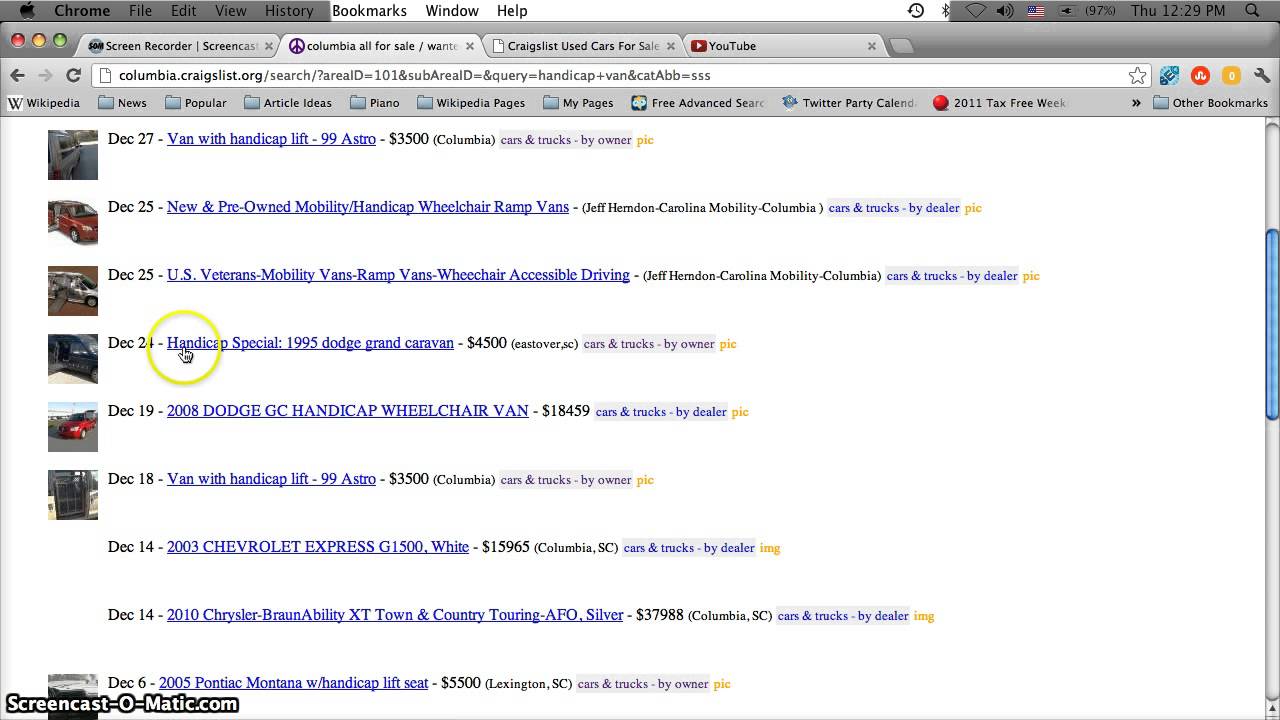Click the Thu 12:29 PM clock
The width and height of the screenshot is (1280, 720).
1177,10
